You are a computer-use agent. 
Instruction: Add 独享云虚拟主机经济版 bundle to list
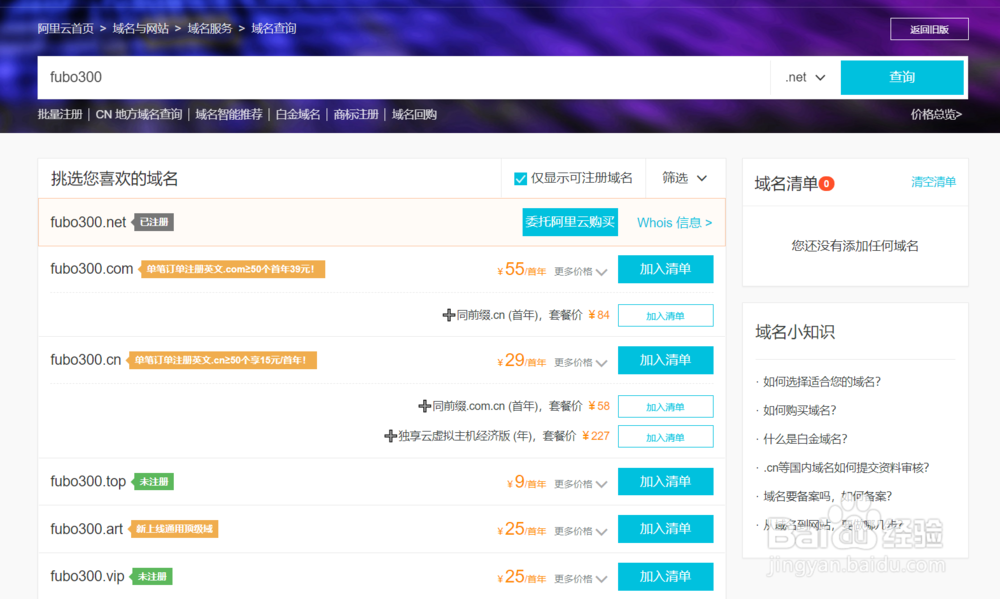pyautogui.click(x=665, y=437)
